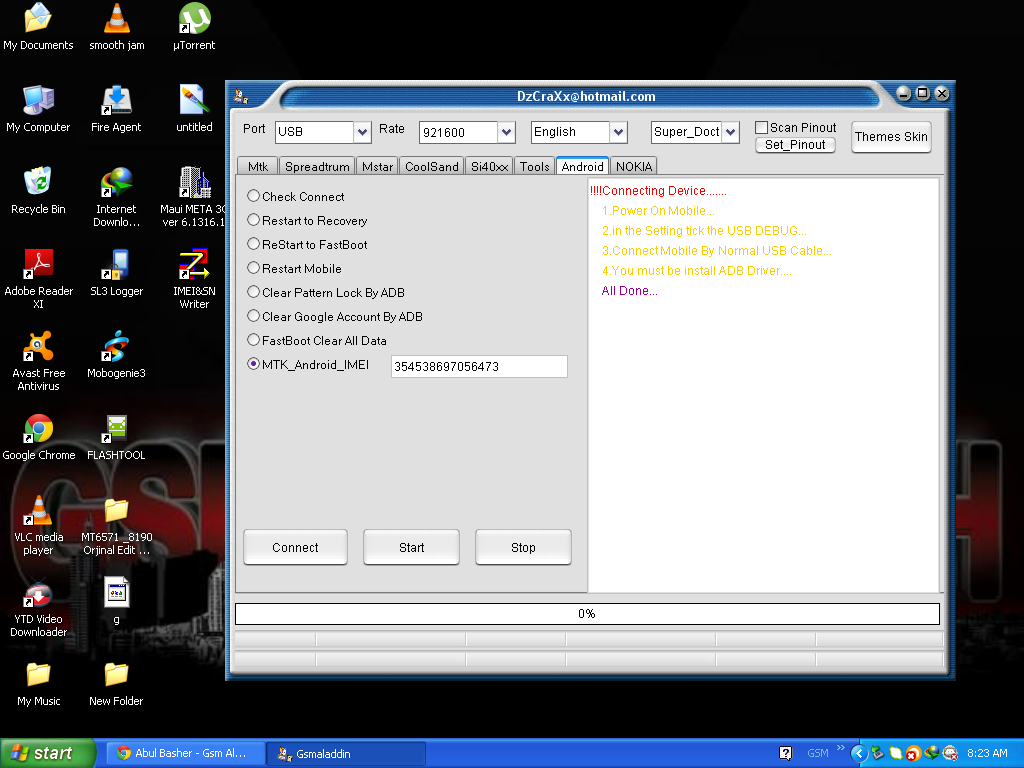Switch to the Spreadtrum tab
1024x768 pixels.
click(317, 167)
